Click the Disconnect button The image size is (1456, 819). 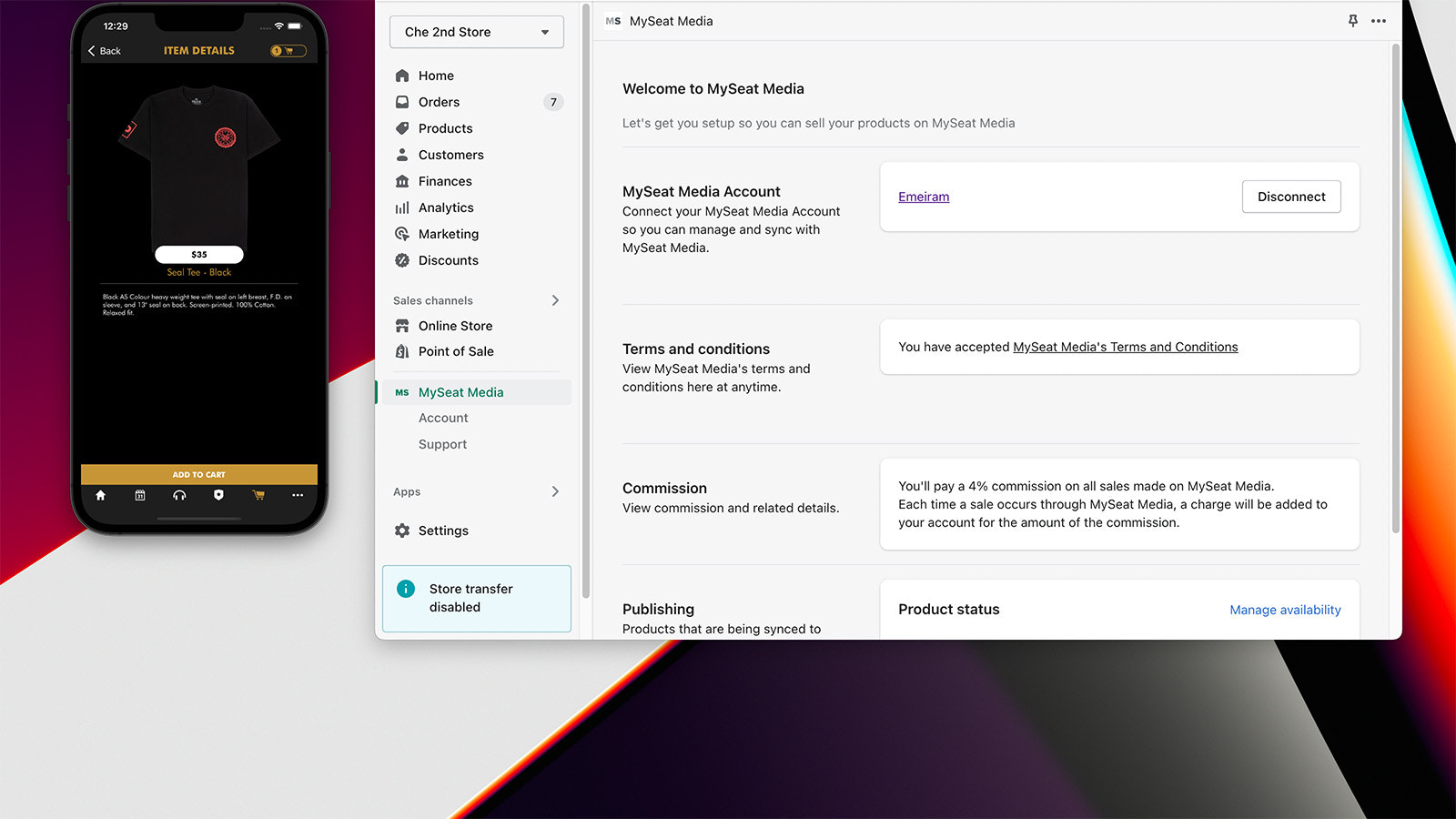(1291, 197)
